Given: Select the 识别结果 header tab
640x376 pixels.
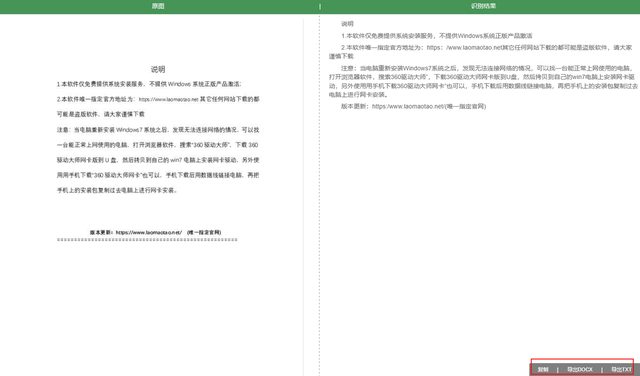Looking at the screenshot, I should coord(483,6).
